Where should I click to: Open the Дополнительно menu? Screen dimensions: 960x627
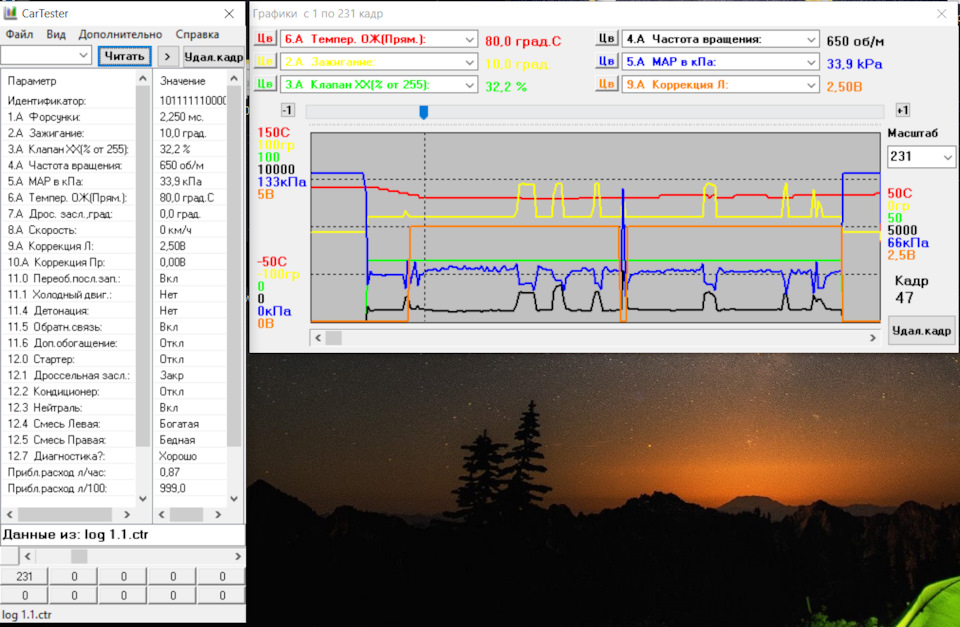(119, 34)
